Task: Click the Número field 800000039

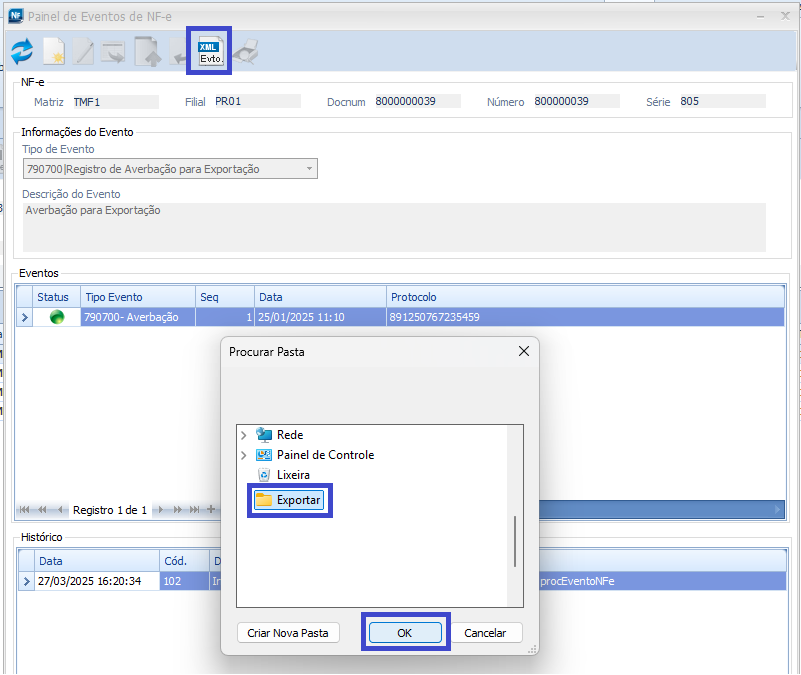Action: click(x=576, y=101)
